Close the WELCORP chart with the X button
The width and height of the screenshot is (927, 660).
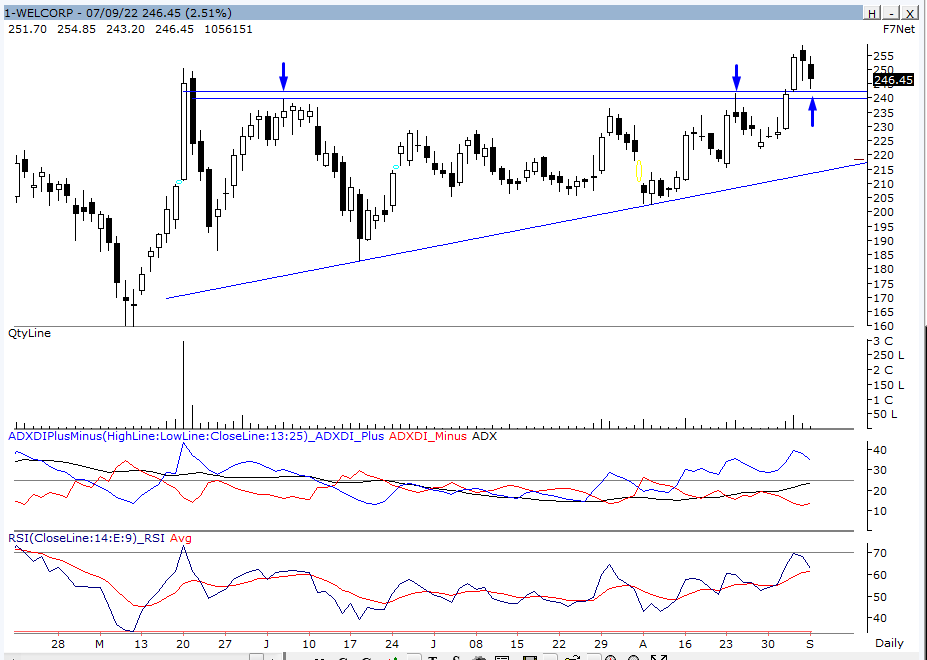[x=910, y=13]
